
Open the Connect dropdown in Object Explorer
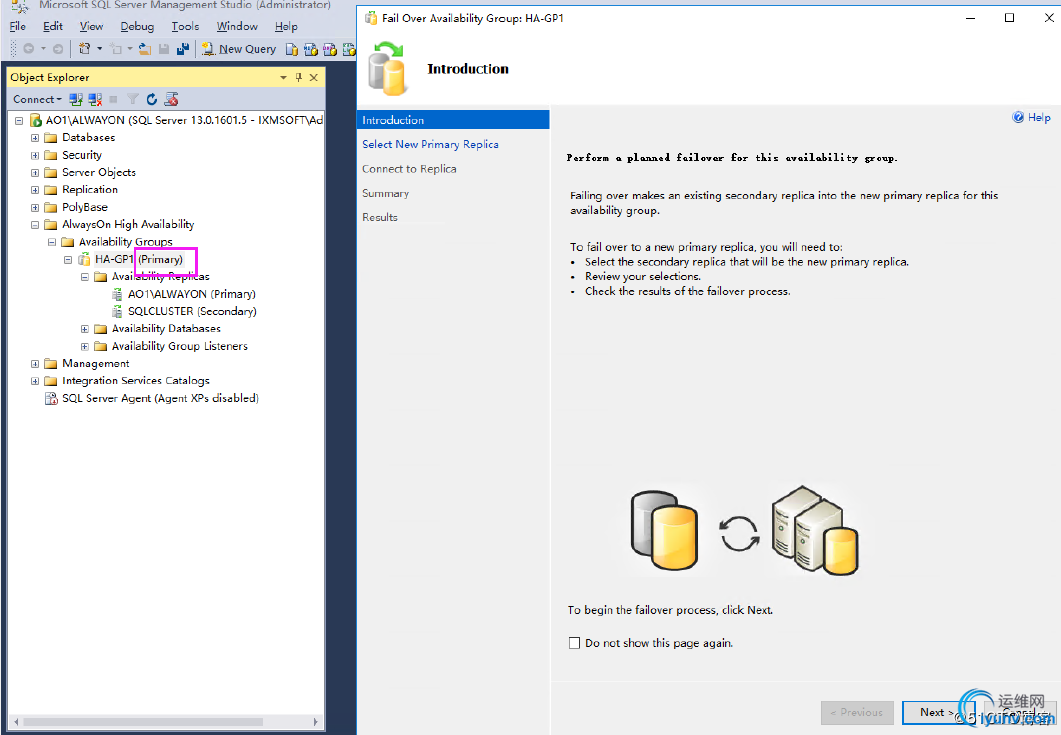[x=37, y=99]
